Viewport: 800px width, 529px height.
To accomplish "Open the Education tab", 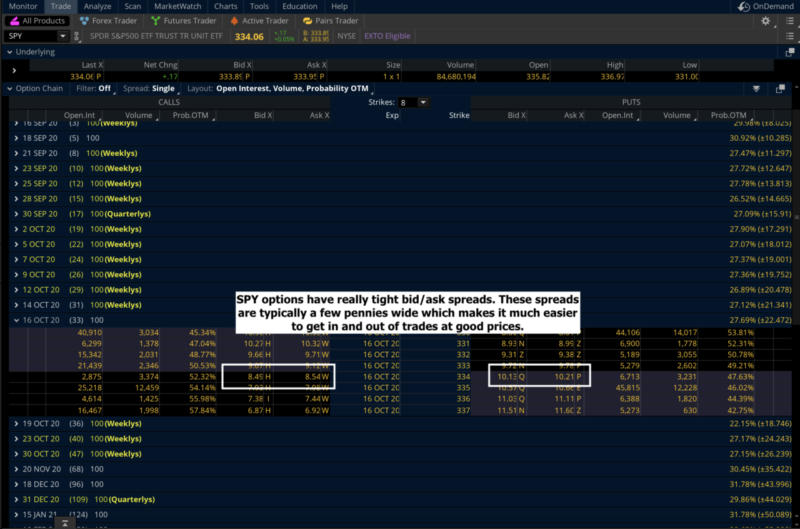I will coord(299,7).
